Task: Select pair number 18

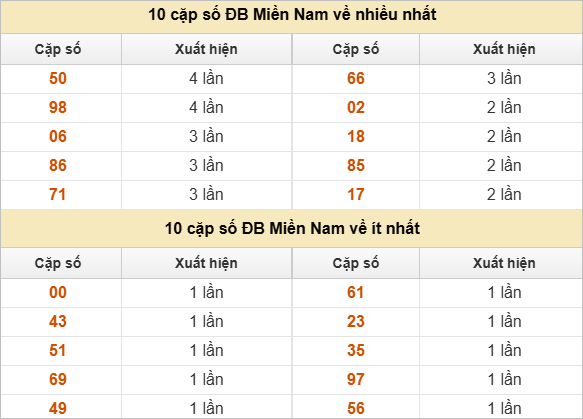Action: [x=356, y=136]
